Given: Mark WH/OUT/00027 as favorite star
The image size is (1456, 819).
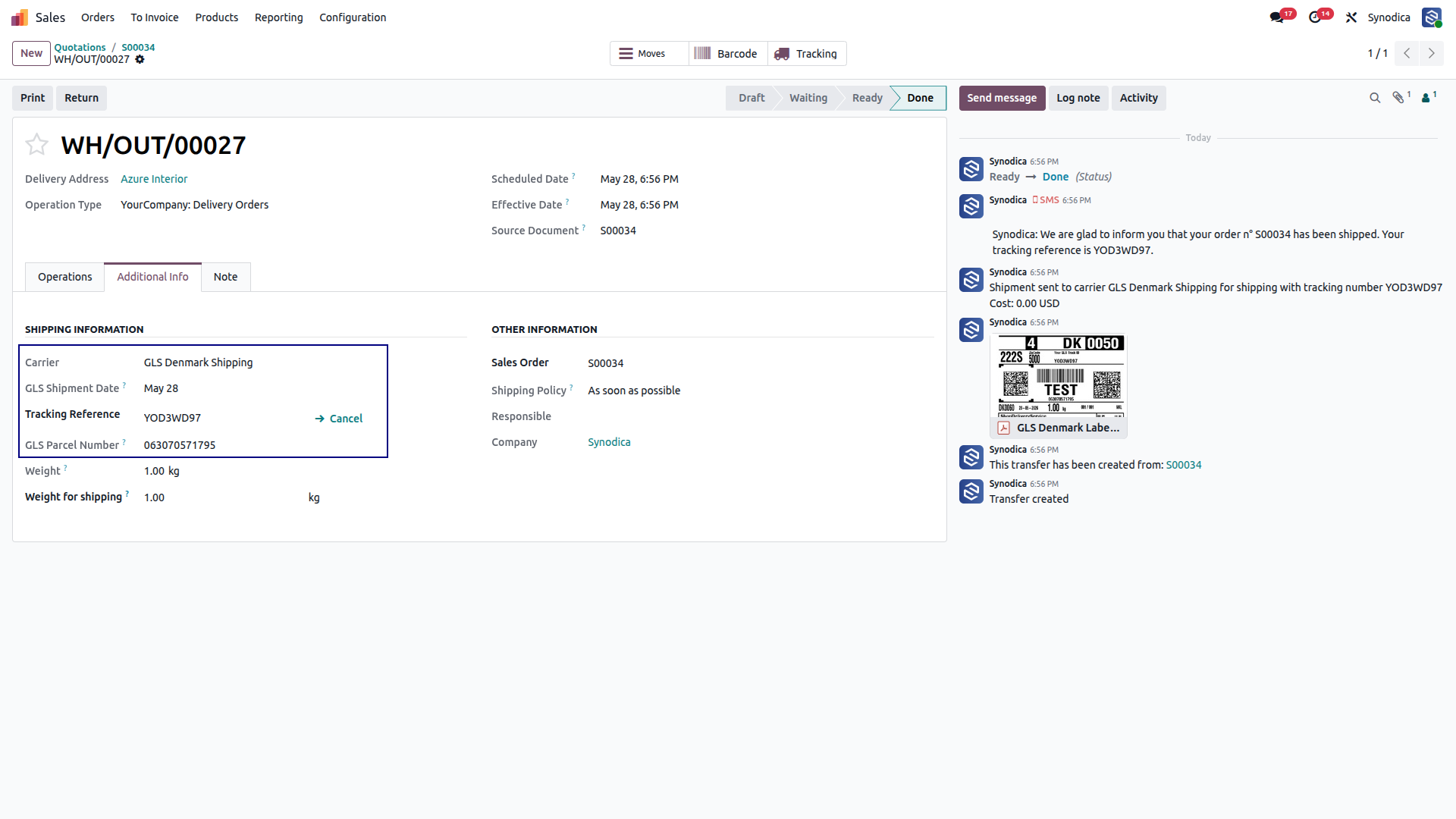Looking at the screenshot, I should click(36, 144).
